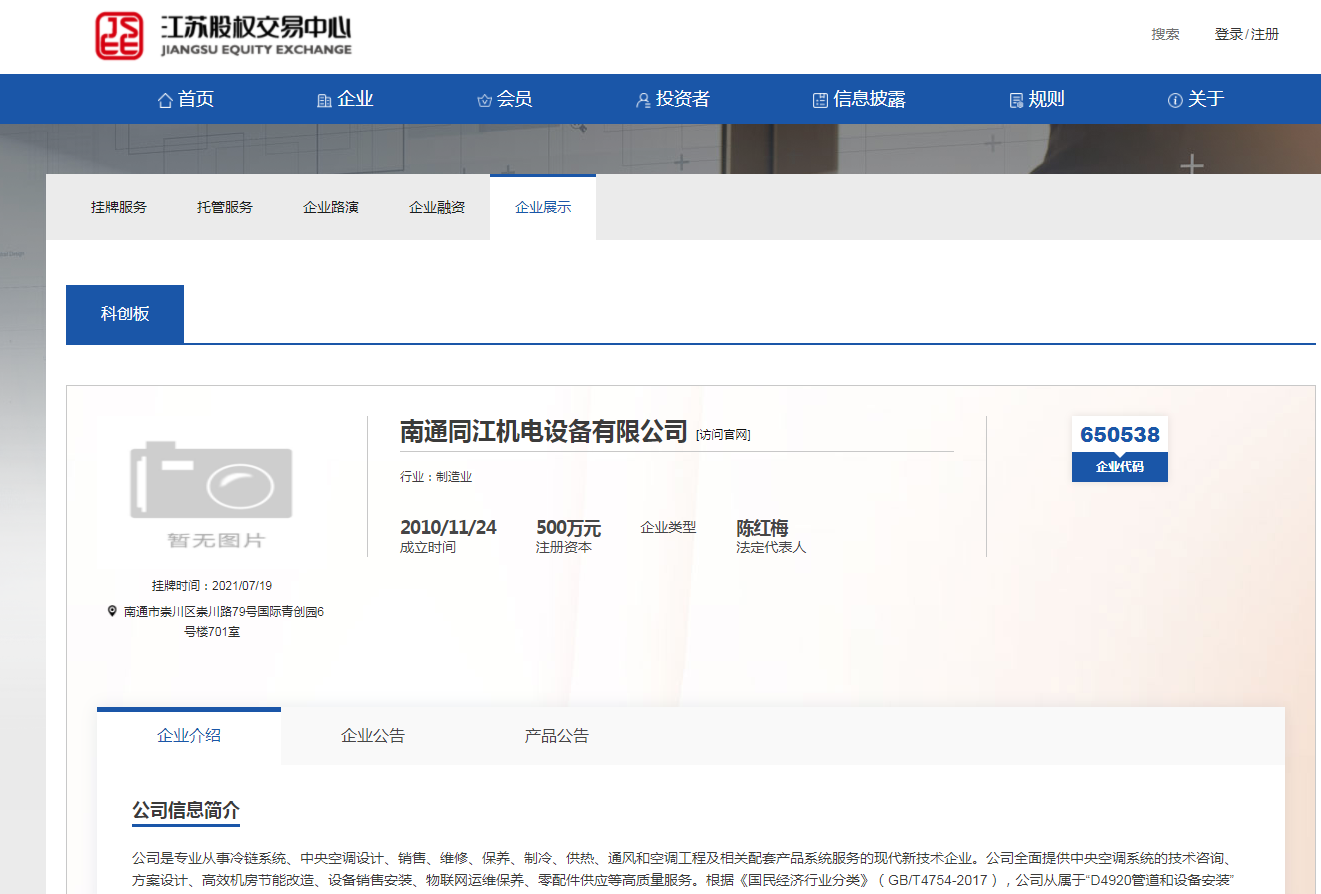Switch to the 托管服务 tab

(225, 207)
